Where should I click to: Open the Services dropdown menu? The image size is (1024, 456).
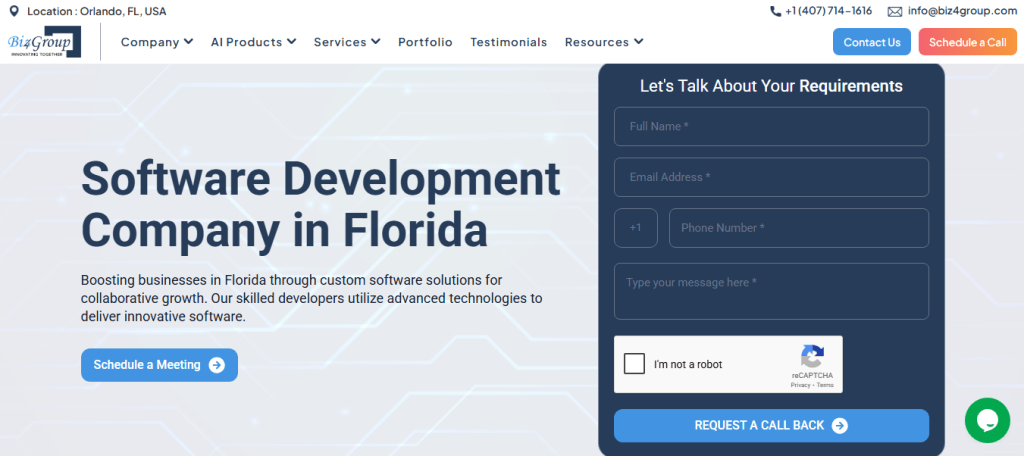click(x=347, y=42)
